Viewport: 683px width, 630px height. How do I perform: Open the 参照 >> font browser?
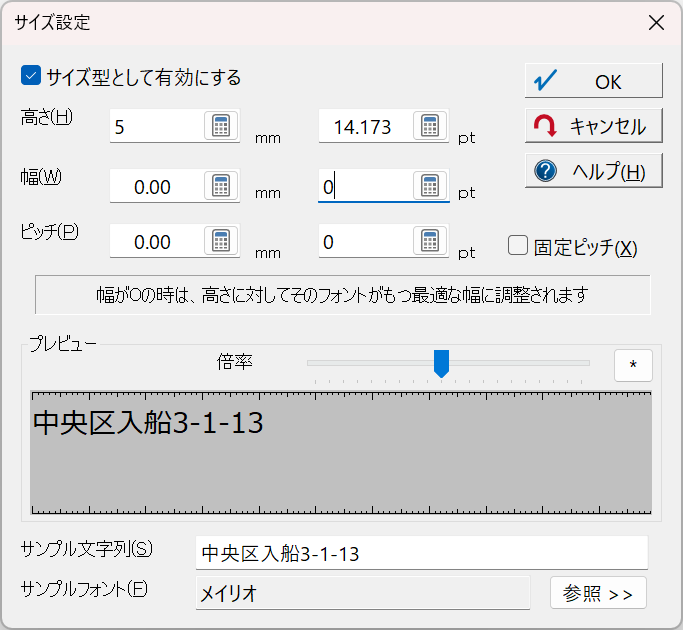[x=598, y=593]
